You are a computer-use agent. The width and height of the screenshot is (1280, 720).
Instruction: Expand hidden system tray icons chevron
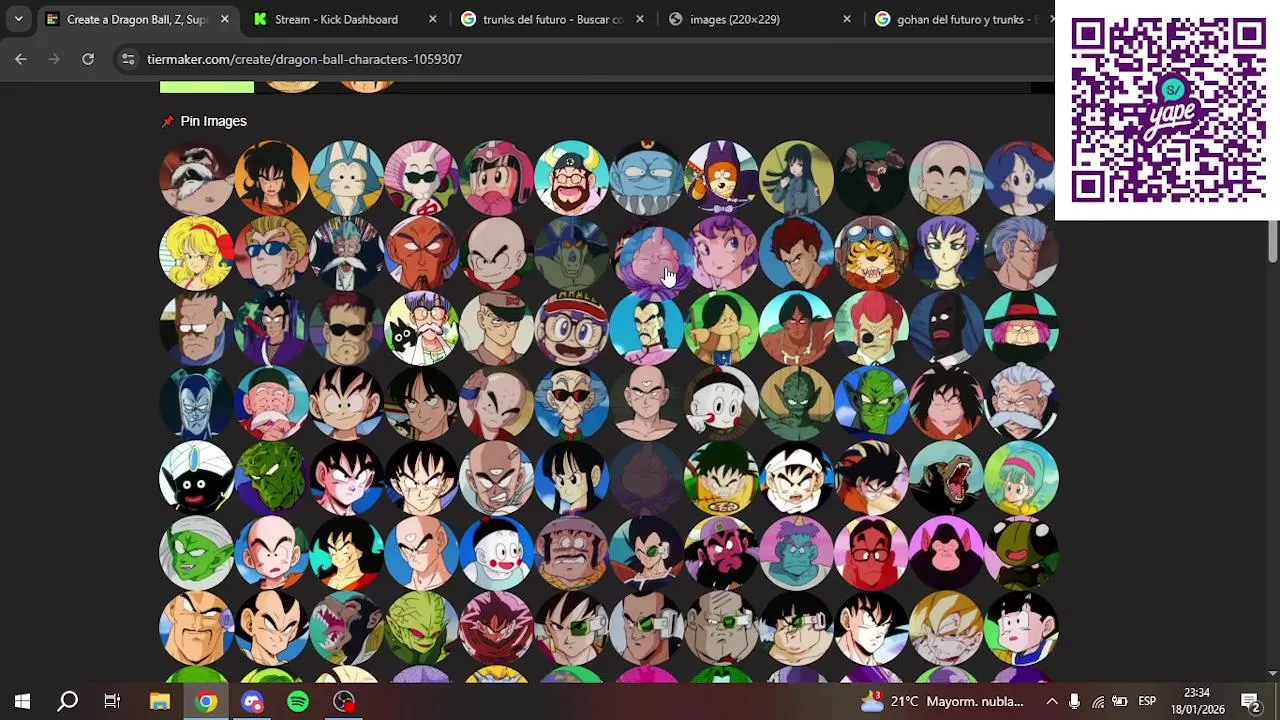pos(1052,701)
